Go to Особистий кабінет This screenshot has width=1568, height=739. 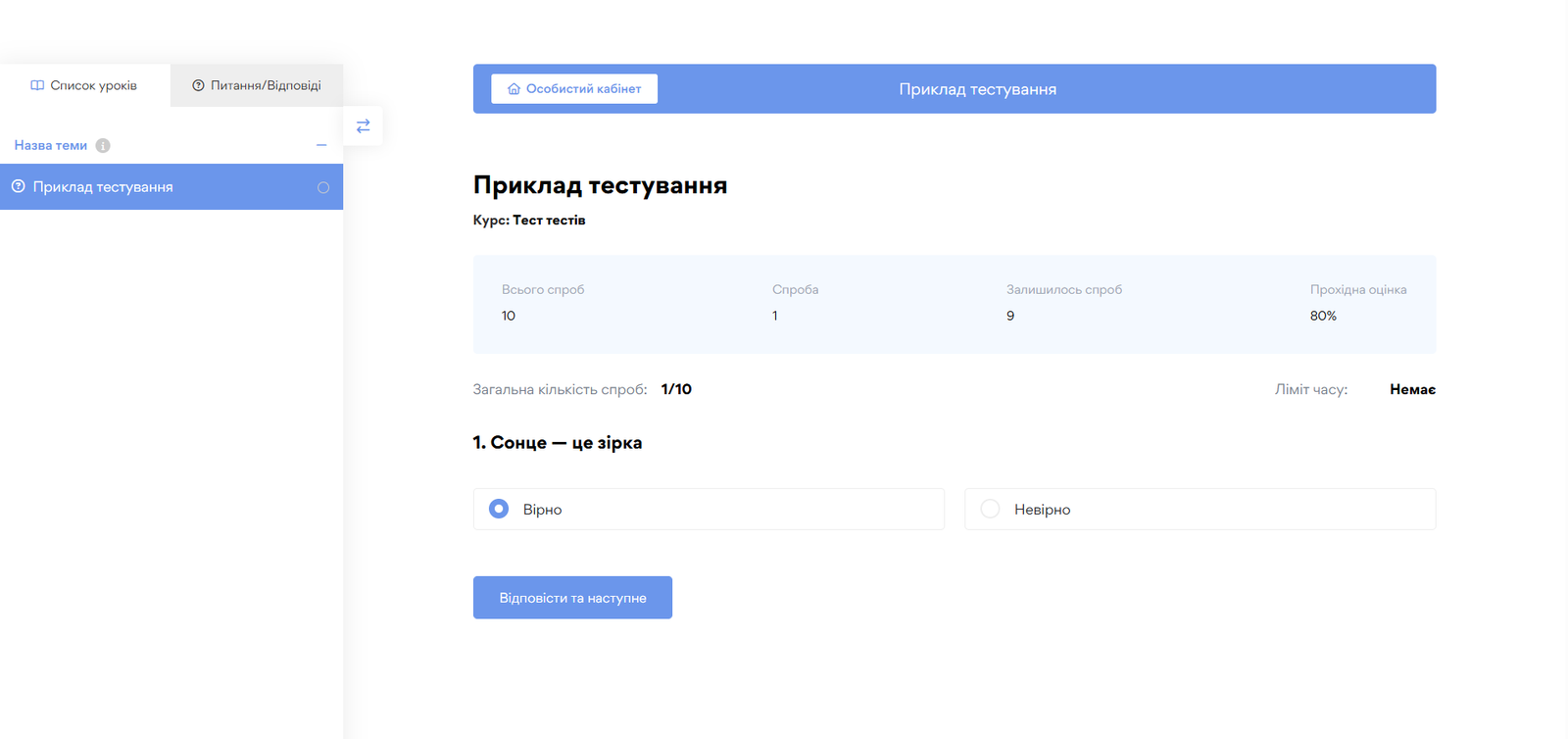(583, 89)
